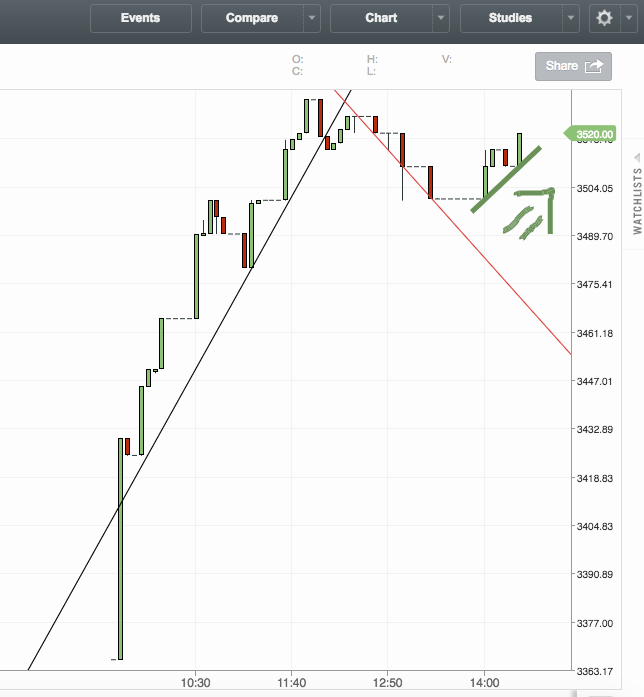This screenshot has height=697, width=644.
Task: Expand the Chart dropdown arrow
Action: coord(441,18)
